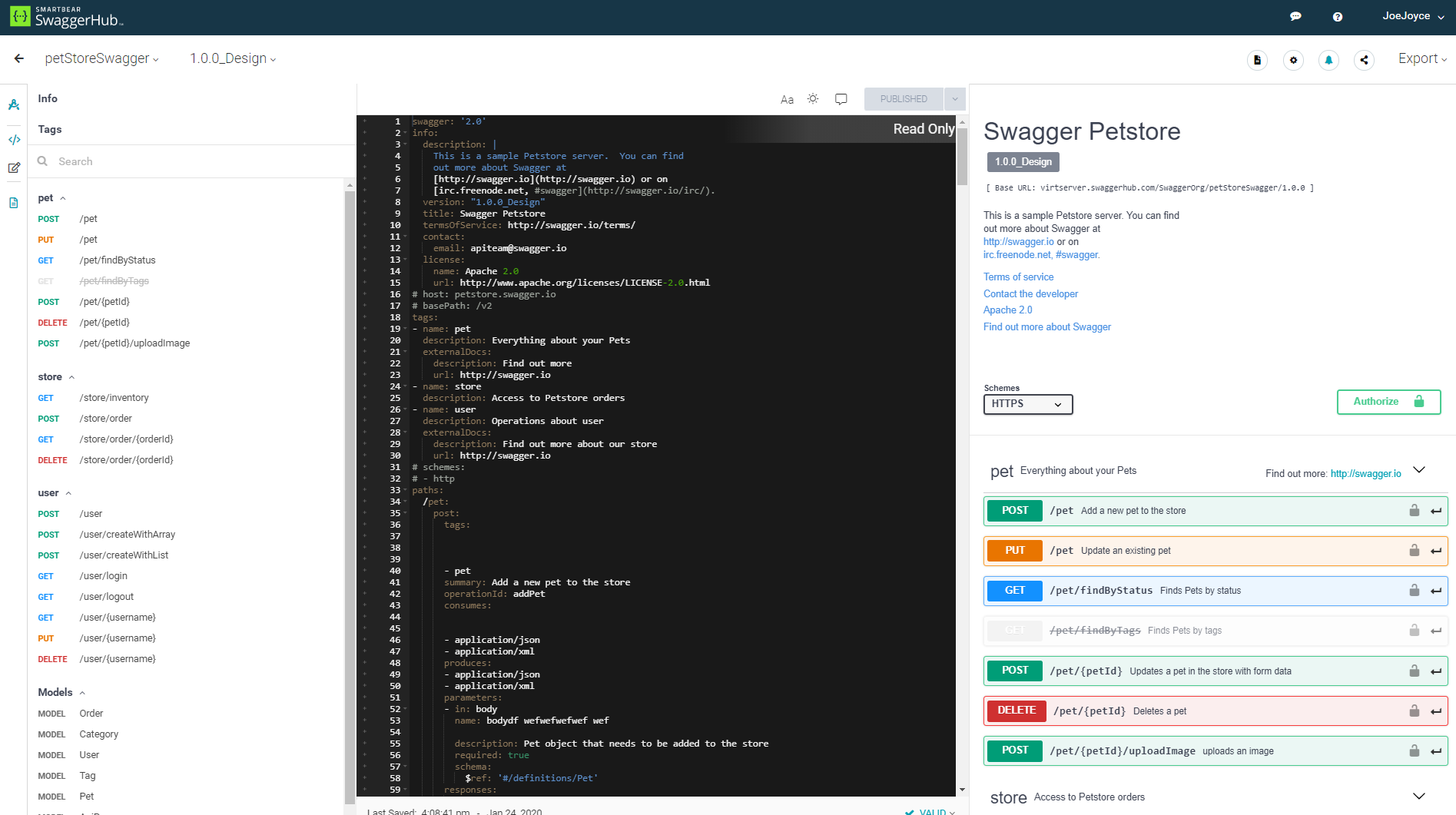Open comments via the speech bubble icon
Screen dimensions: 1456x815
(841, 98)
